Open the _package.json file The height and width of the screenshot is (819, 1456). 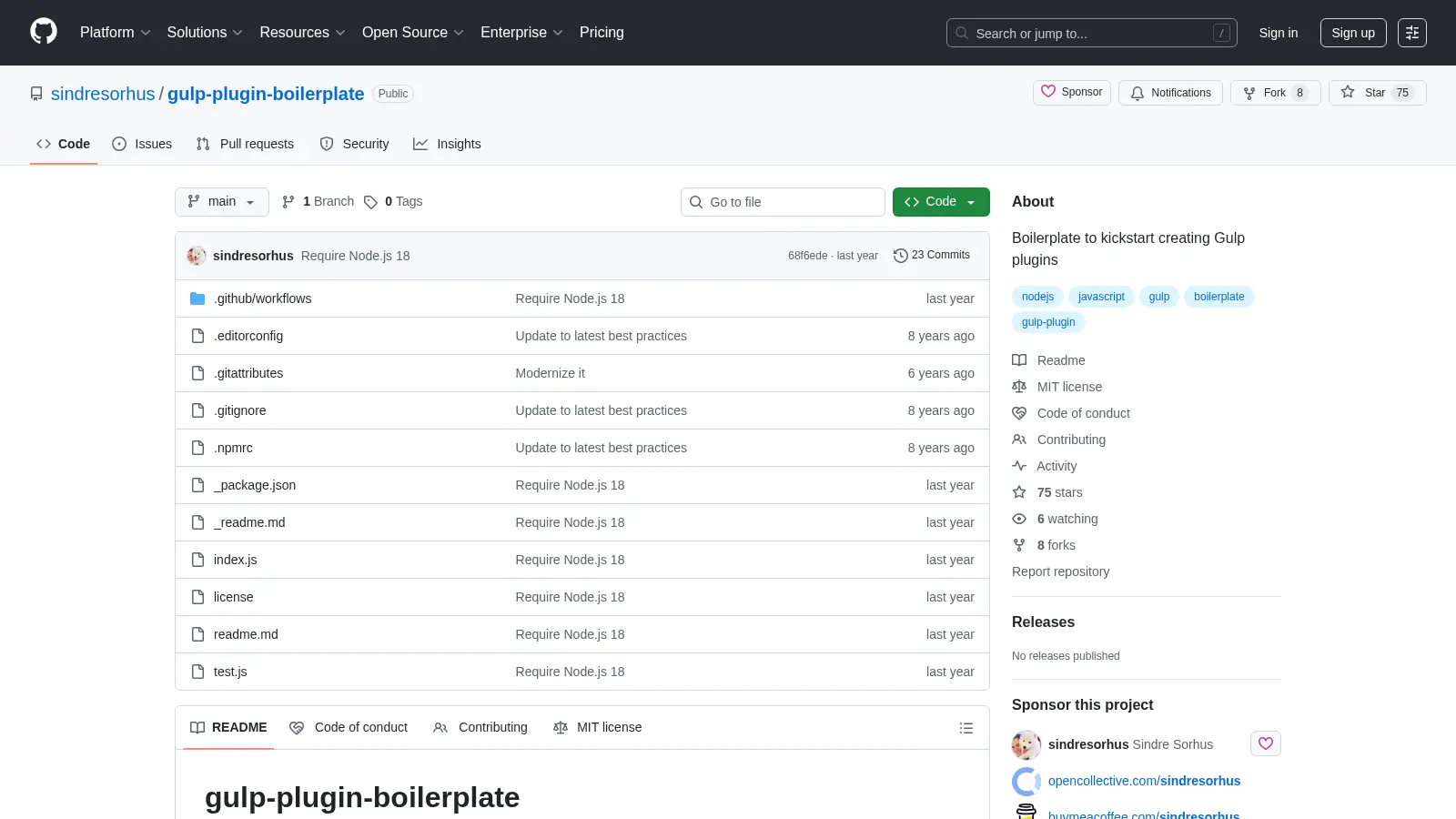(255, 485)
